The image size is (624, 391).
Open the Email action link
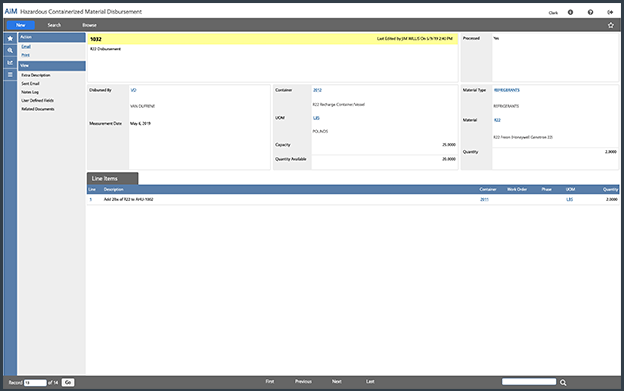26,47
